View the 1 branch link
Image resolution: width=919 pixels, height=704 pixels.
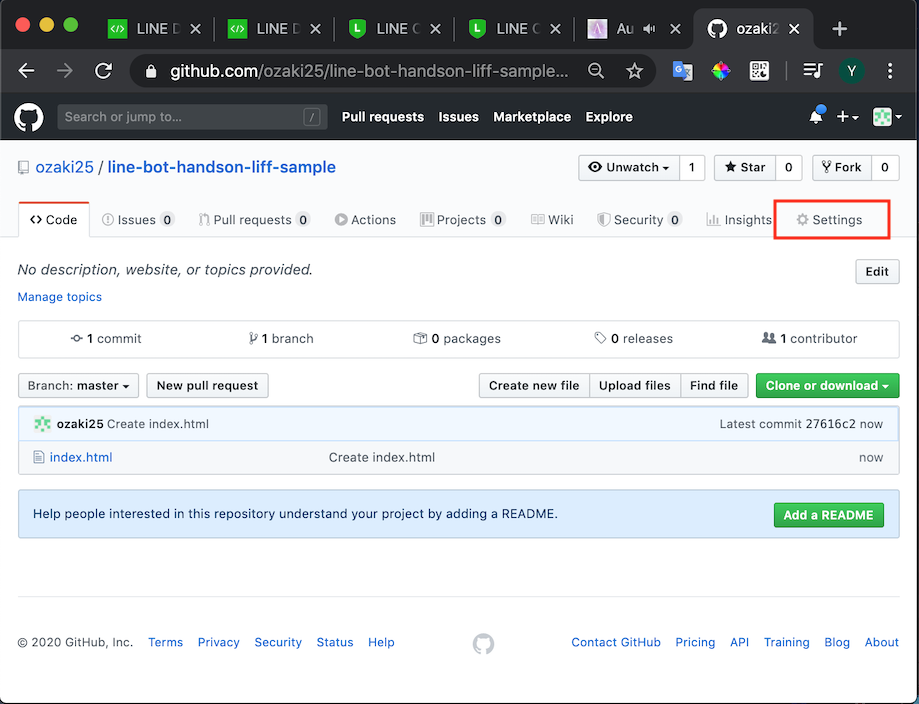pyautogui.click(x=281, y=339)
